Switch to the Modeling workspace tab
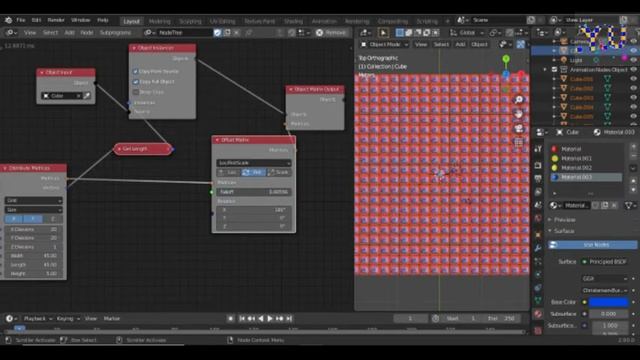Viewport: 640px width, 360px height. pyautogui.click(x=160, y=21)
